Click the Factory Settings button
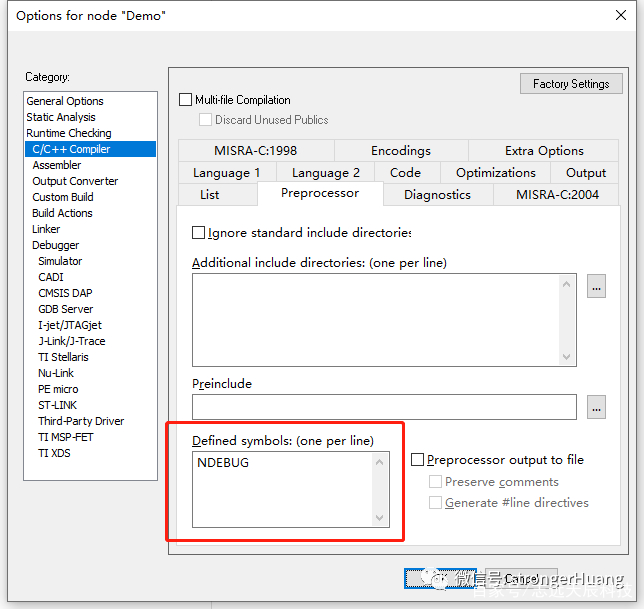 [571, 84]
